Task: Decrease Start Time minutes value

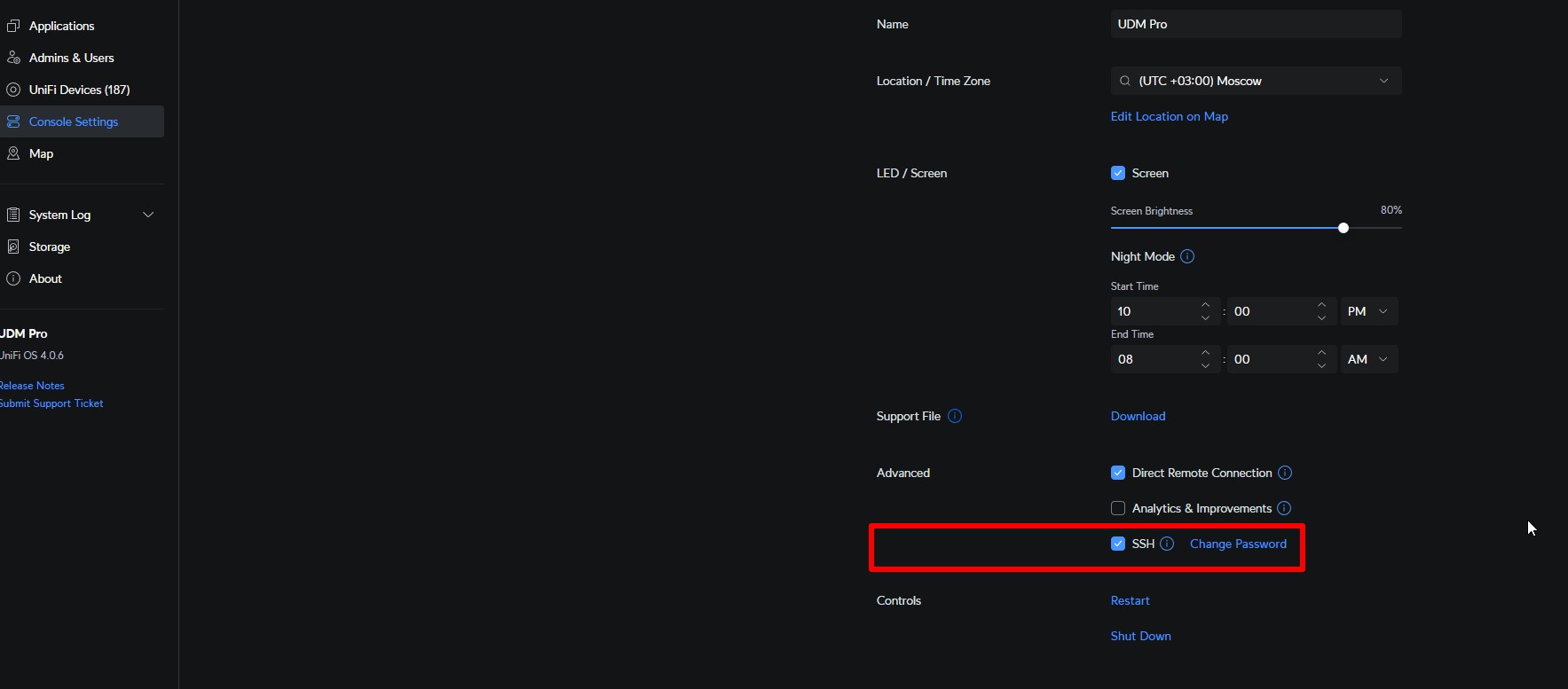Action: [x=1321, y=317]
